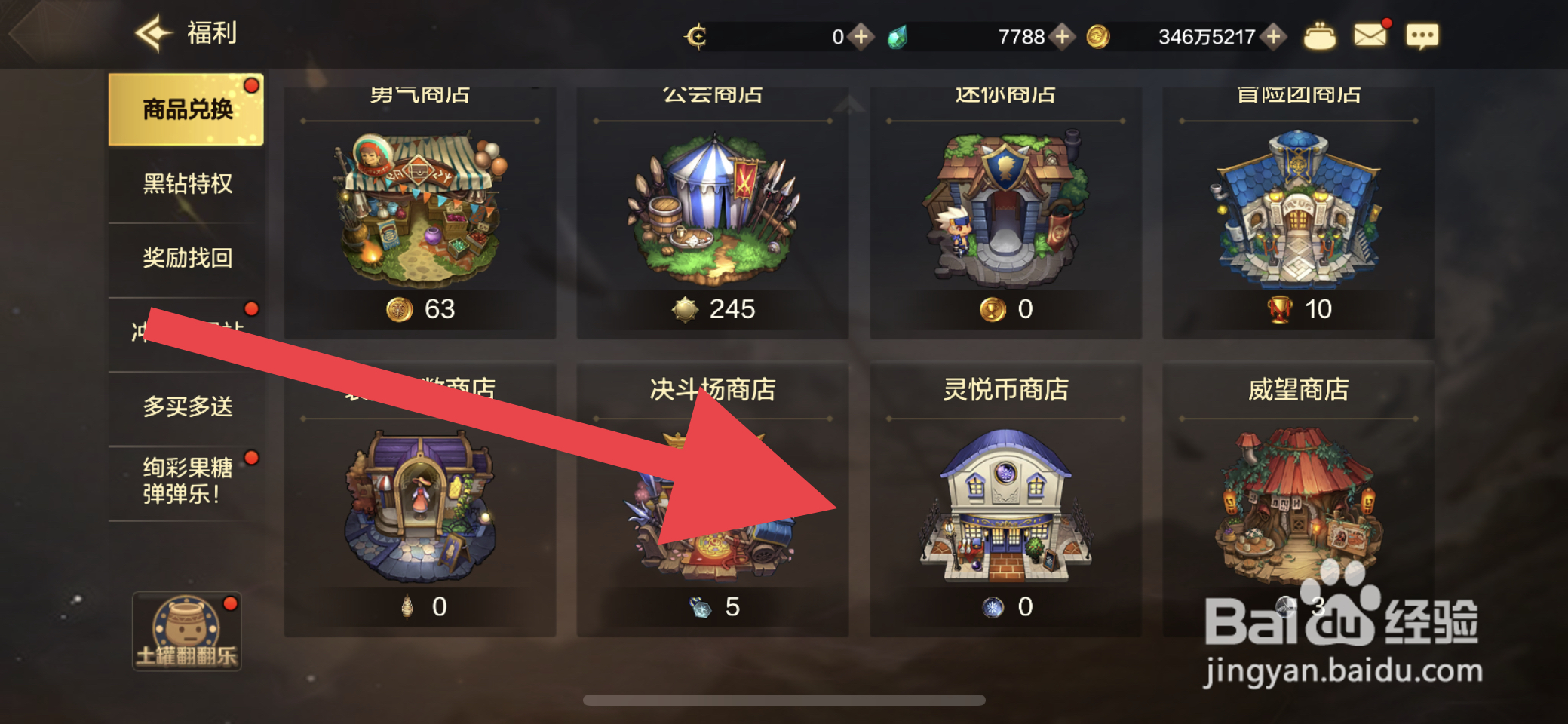
Task: Switch to the 黑钻特权 tab
Action: point(187,183)
